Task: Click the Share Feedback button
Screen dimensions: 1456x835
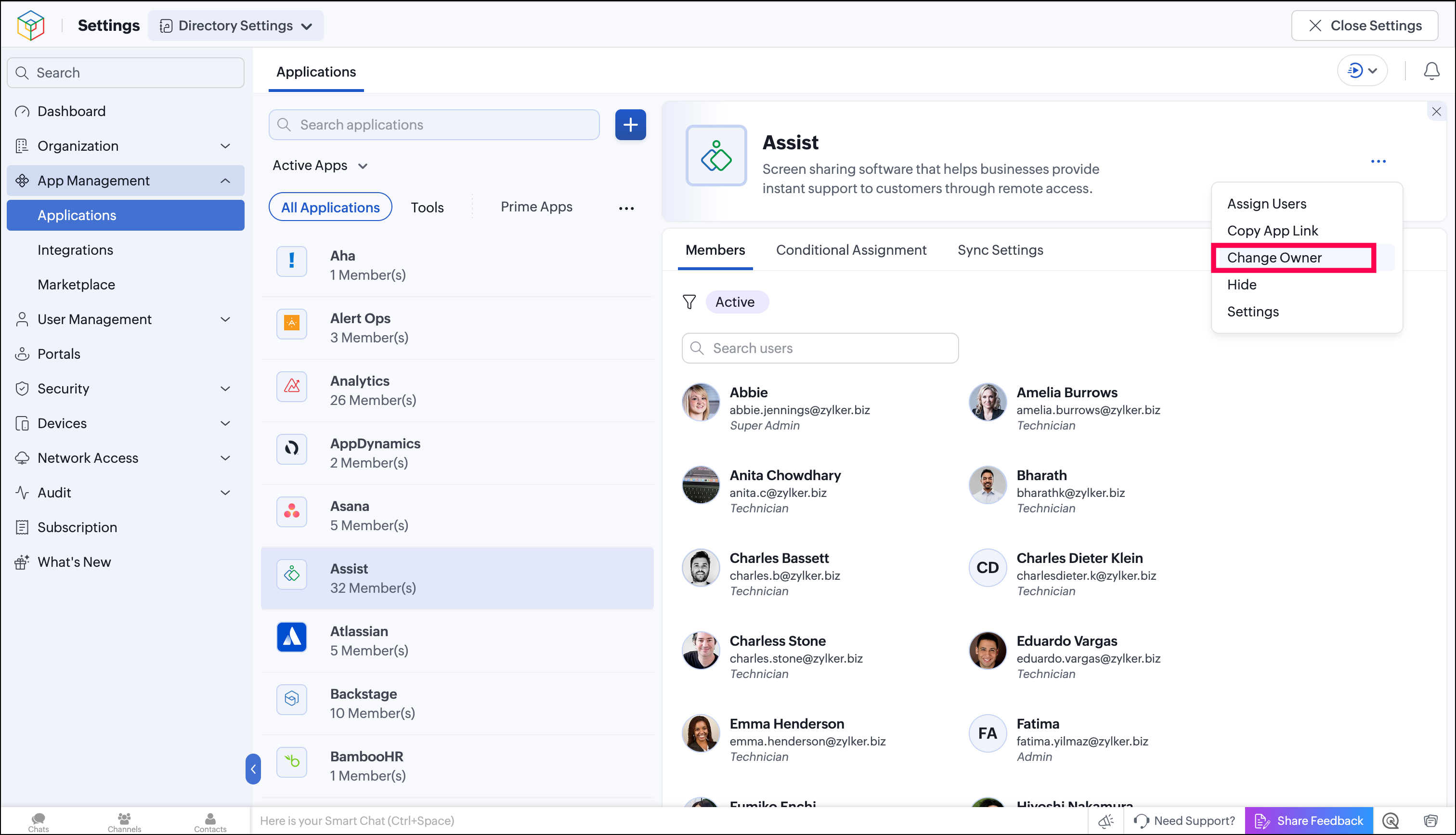Action: (1309, 821)
